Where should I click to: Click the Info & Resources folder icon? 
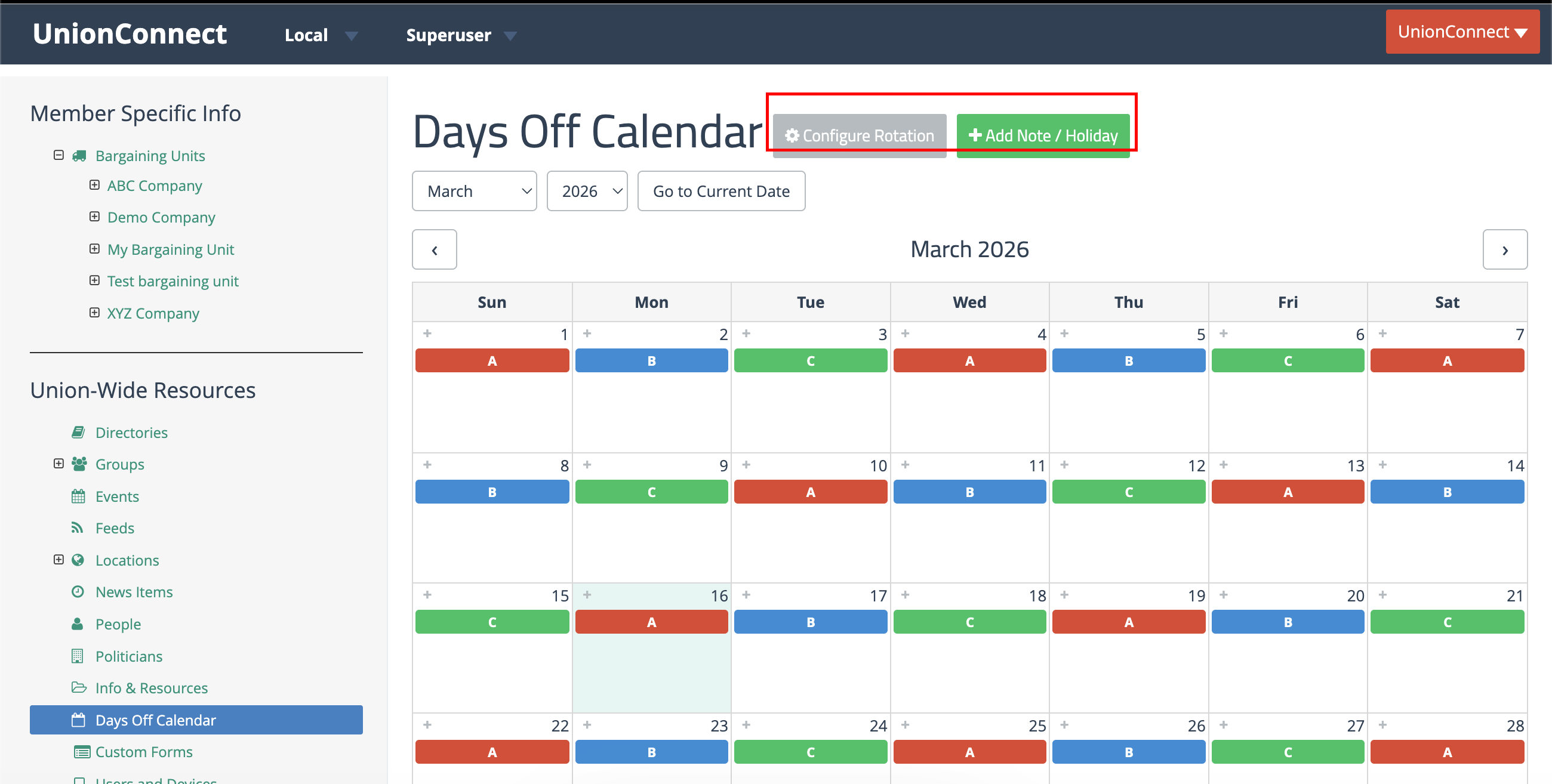coord(78,687)
